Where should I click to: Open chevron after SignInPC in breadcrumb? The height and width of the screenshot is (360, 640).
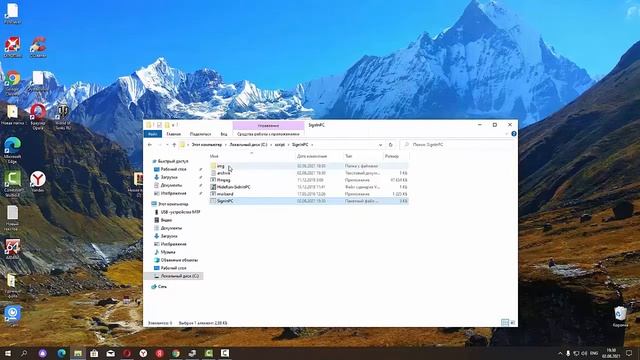tap(312, 145)
